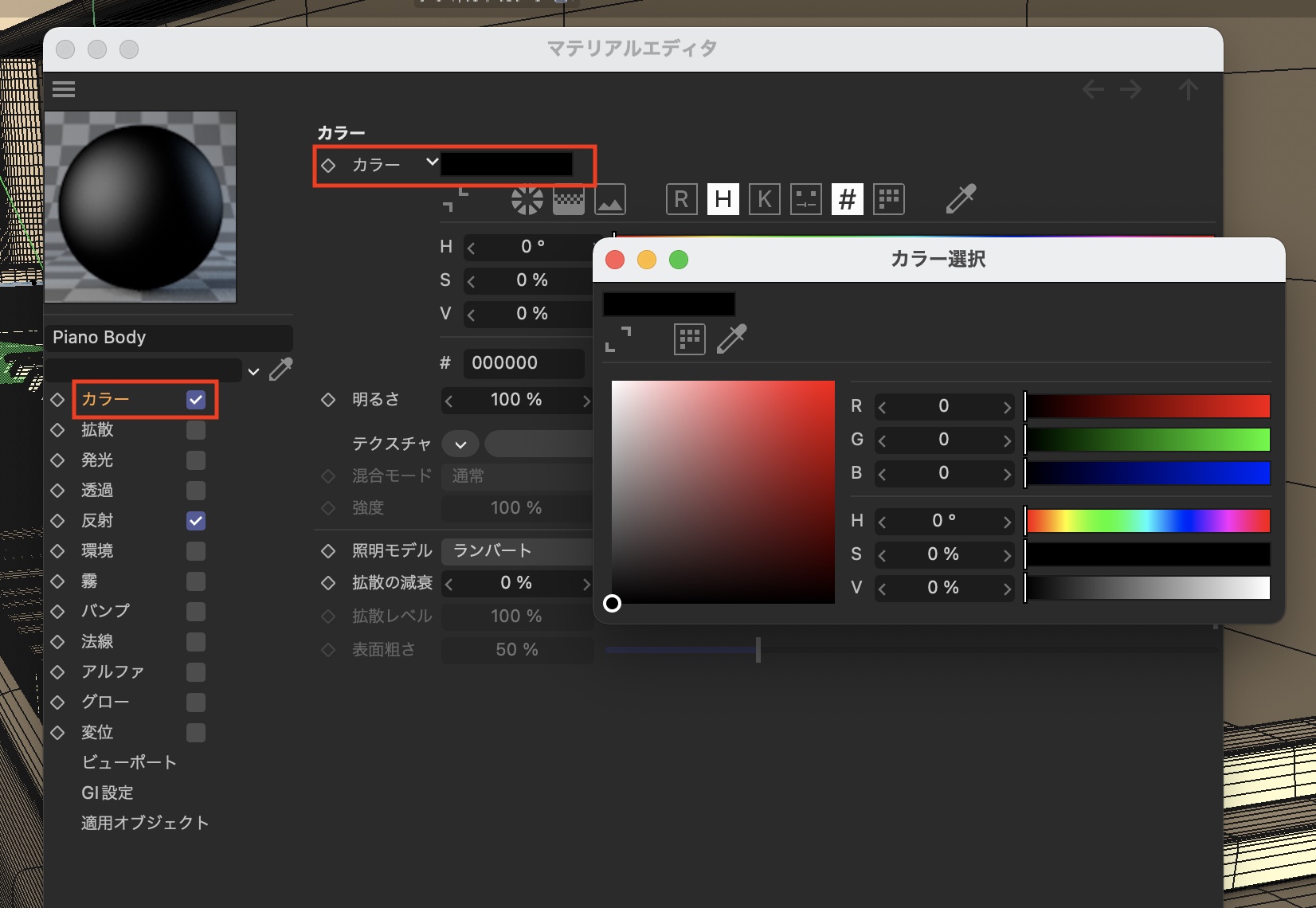The width and height of the screenshot is (1316, 908).
Task: Toggle hex mode with # icon
Action: click(x=848, y=199)
